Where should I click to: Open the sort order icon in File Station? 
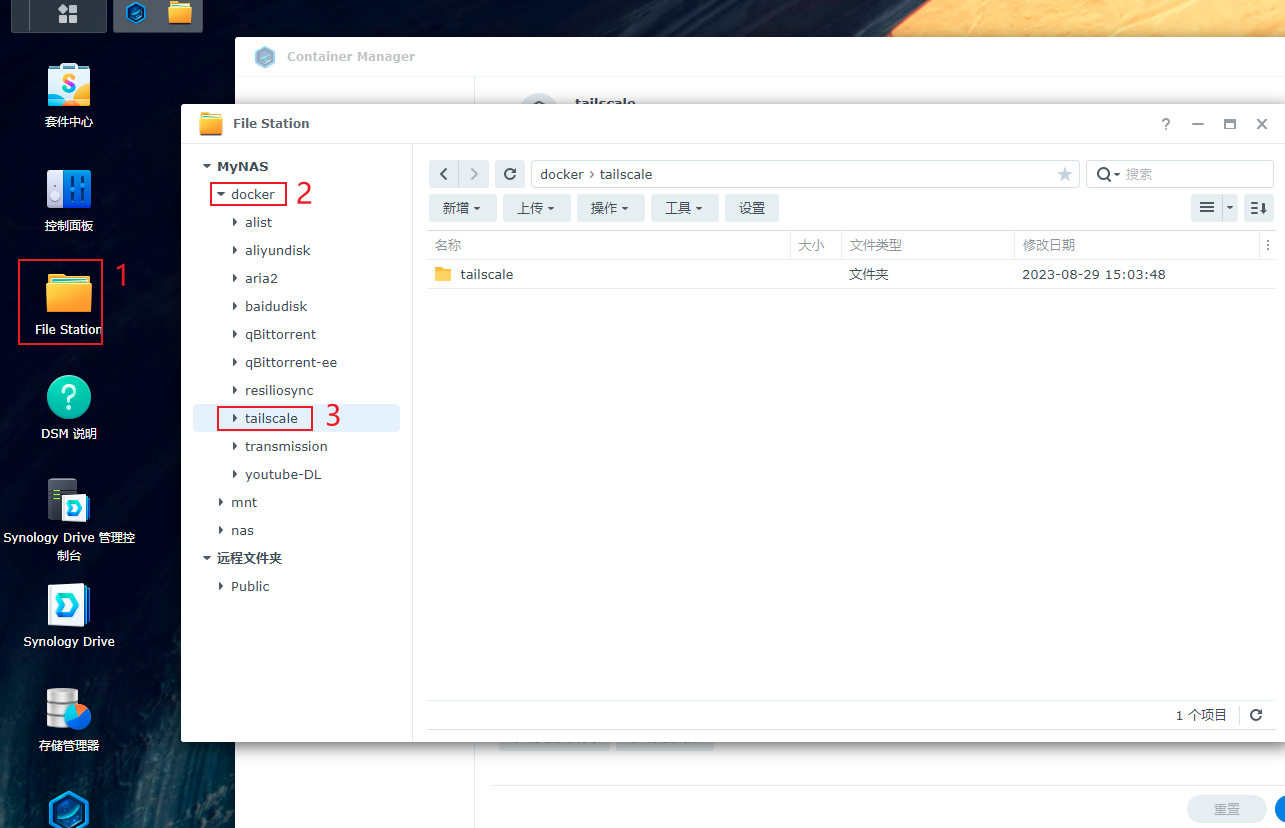tap(1258, 208)
